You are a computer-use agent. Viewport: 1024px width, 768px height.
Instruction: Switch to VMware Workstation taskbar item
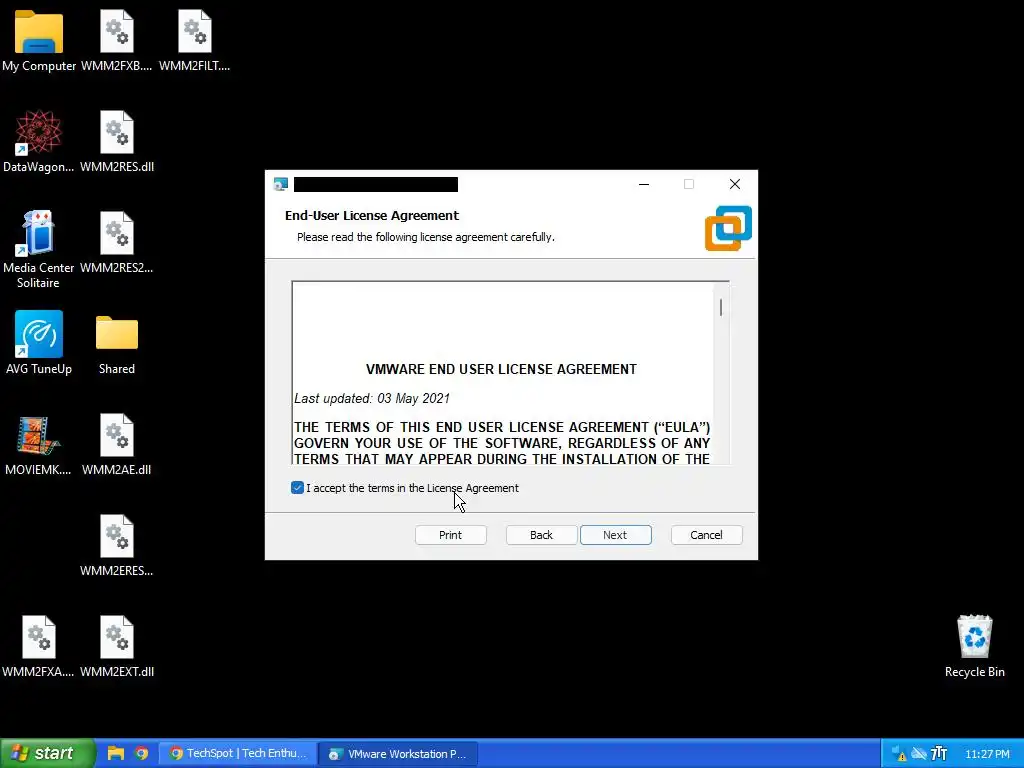click(398, 753)
